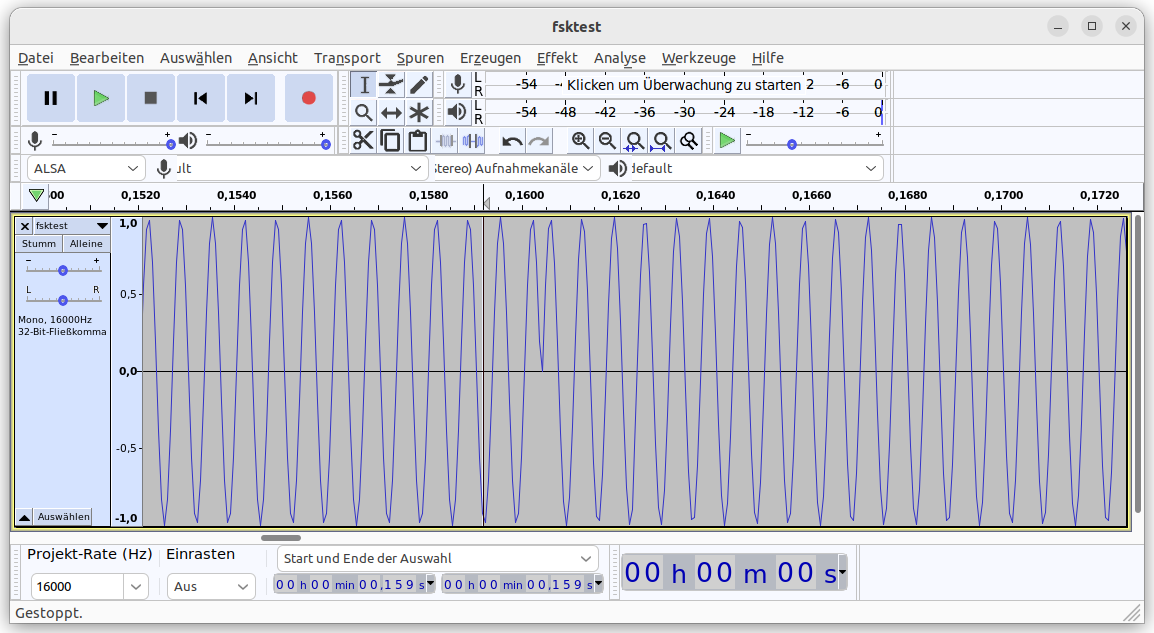Click the red Record button

coord(308,98)
